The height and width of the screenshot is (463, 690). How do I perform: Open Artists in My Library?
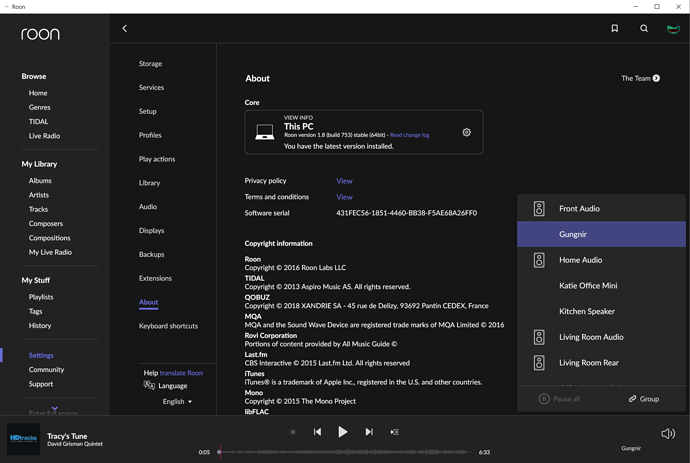(x=39, y=195)
